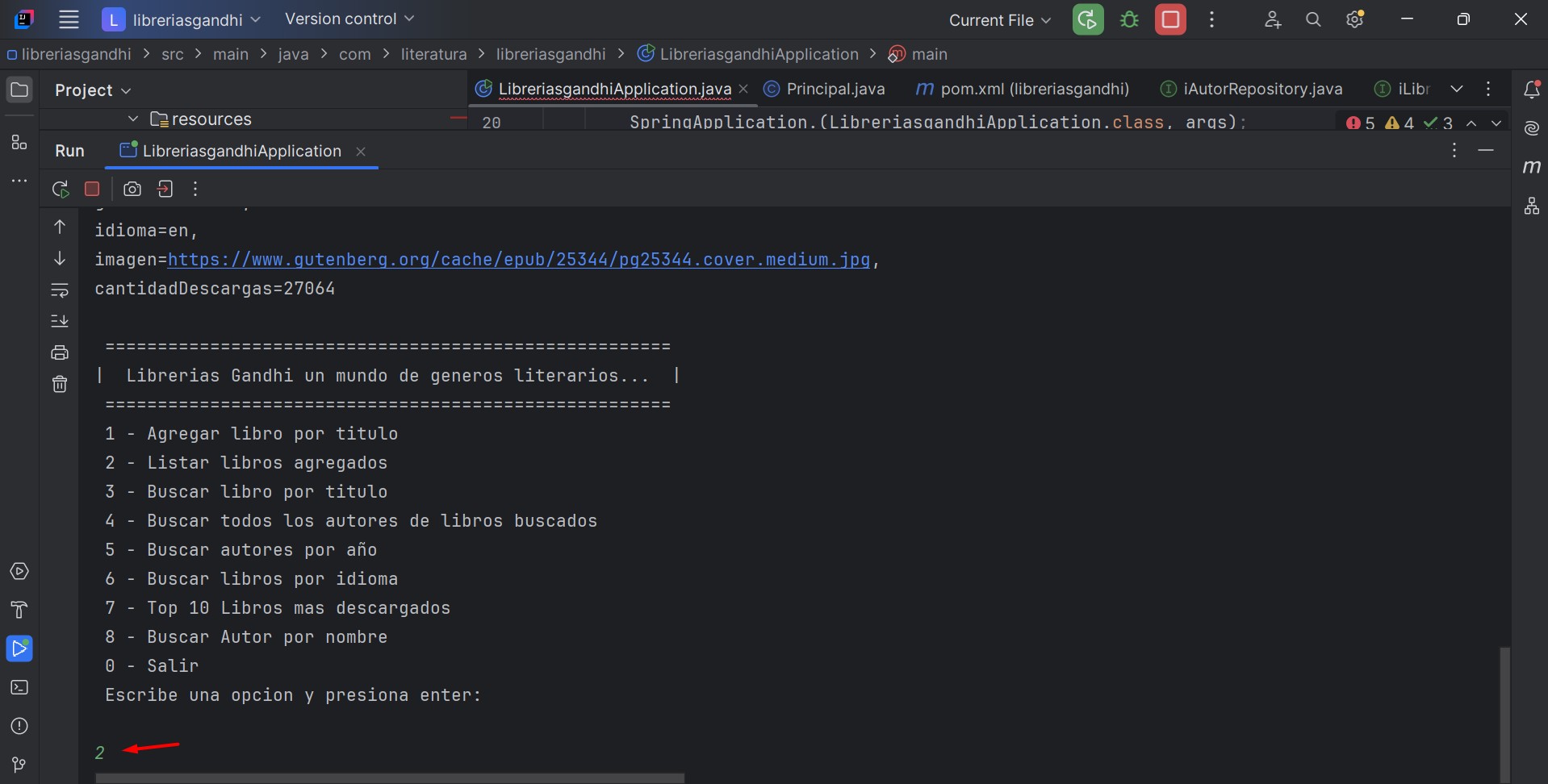Switch to LibreriasgandhiApplication.java tab
The width and height of the screenshot is (1548, 784).
pyautogui.click(x=613, y=89)
